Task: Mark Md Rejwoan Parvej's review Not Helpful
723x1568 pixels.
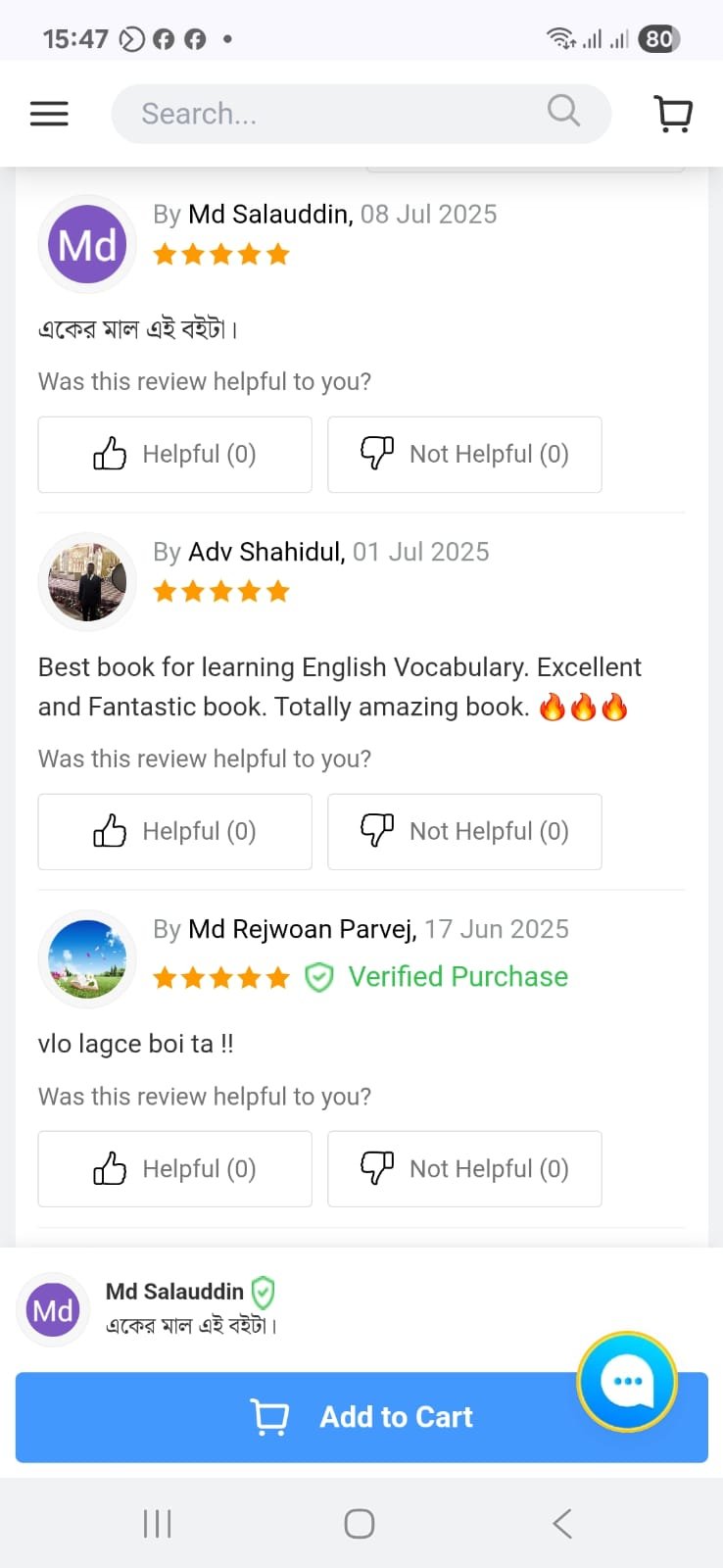Action: (x=464, y=1169)
